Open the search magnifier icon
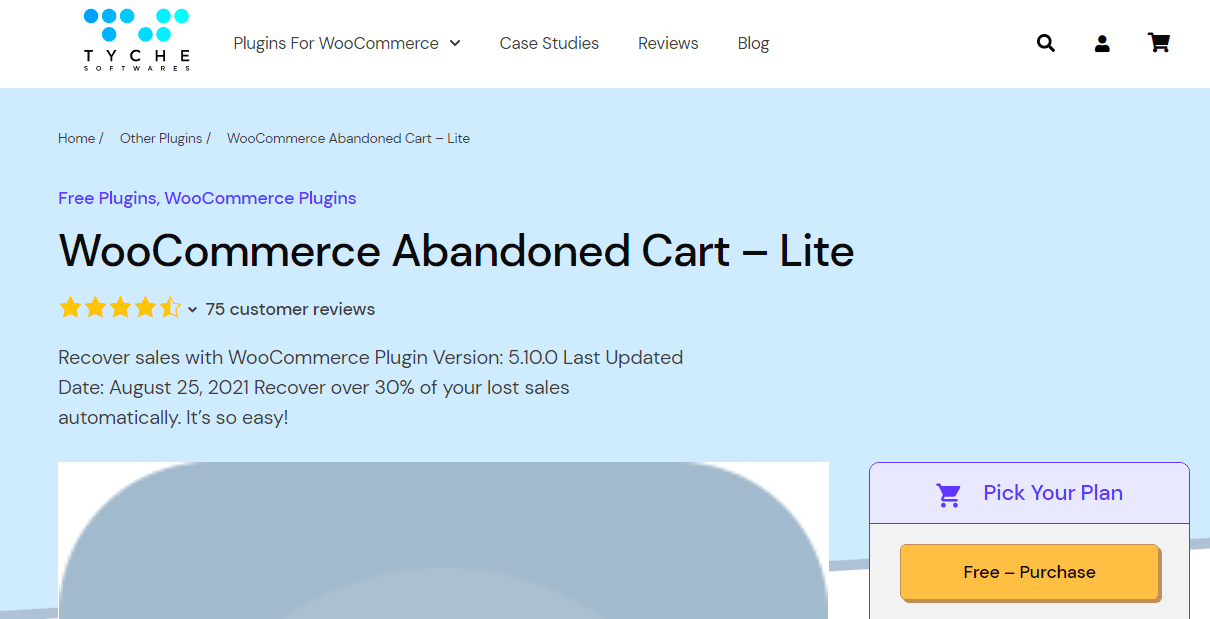This screenshot has height=619, width=1210. [x=1046, y=43]
